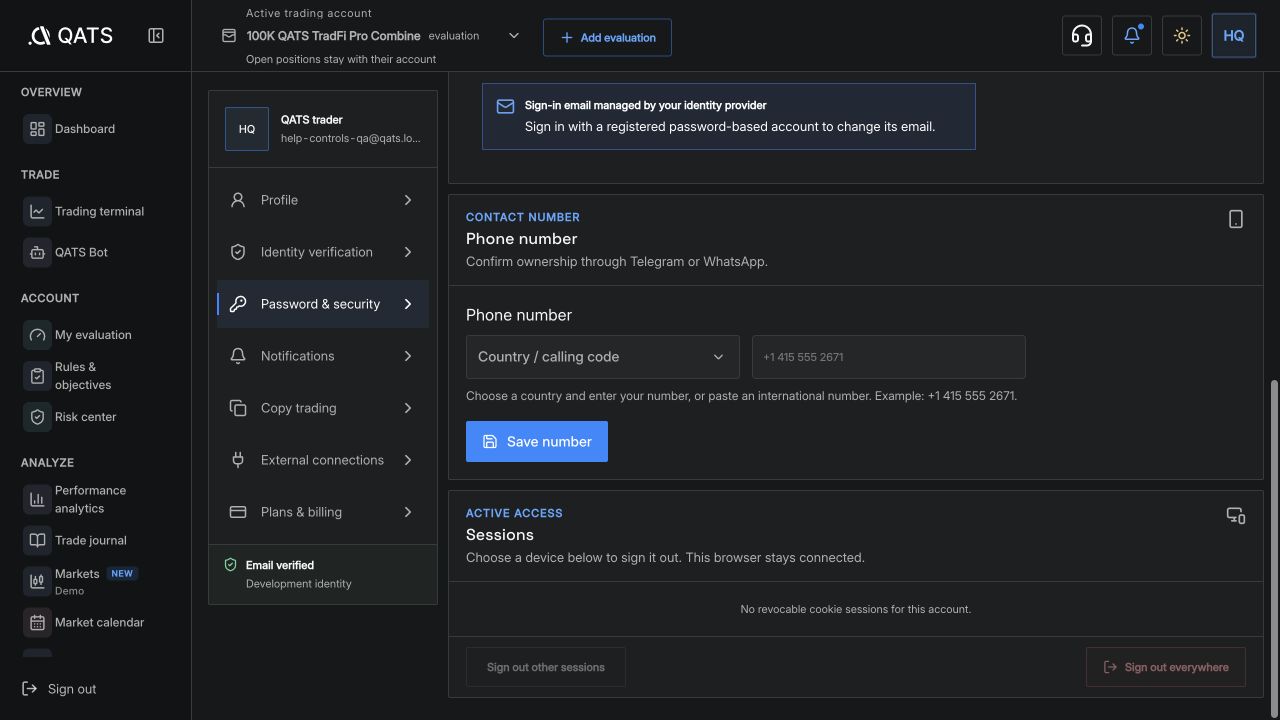Click the Add evaluation button
The height and width of the screenshot is (720, 1280).
tap(607, 37)
